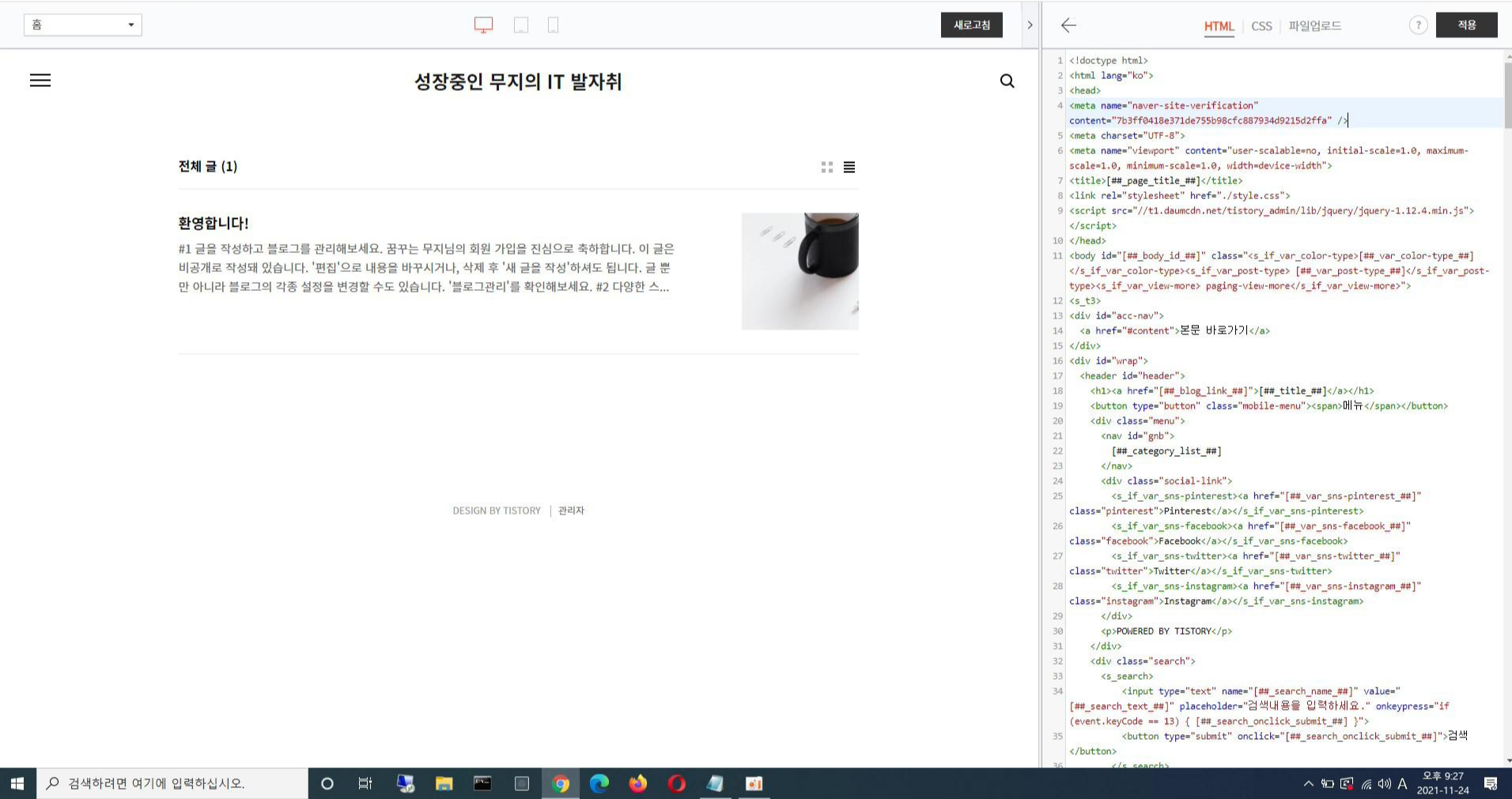
Task: Click blog title 성장중인 무지의 IT 발자취
Action: coord(518,81)
